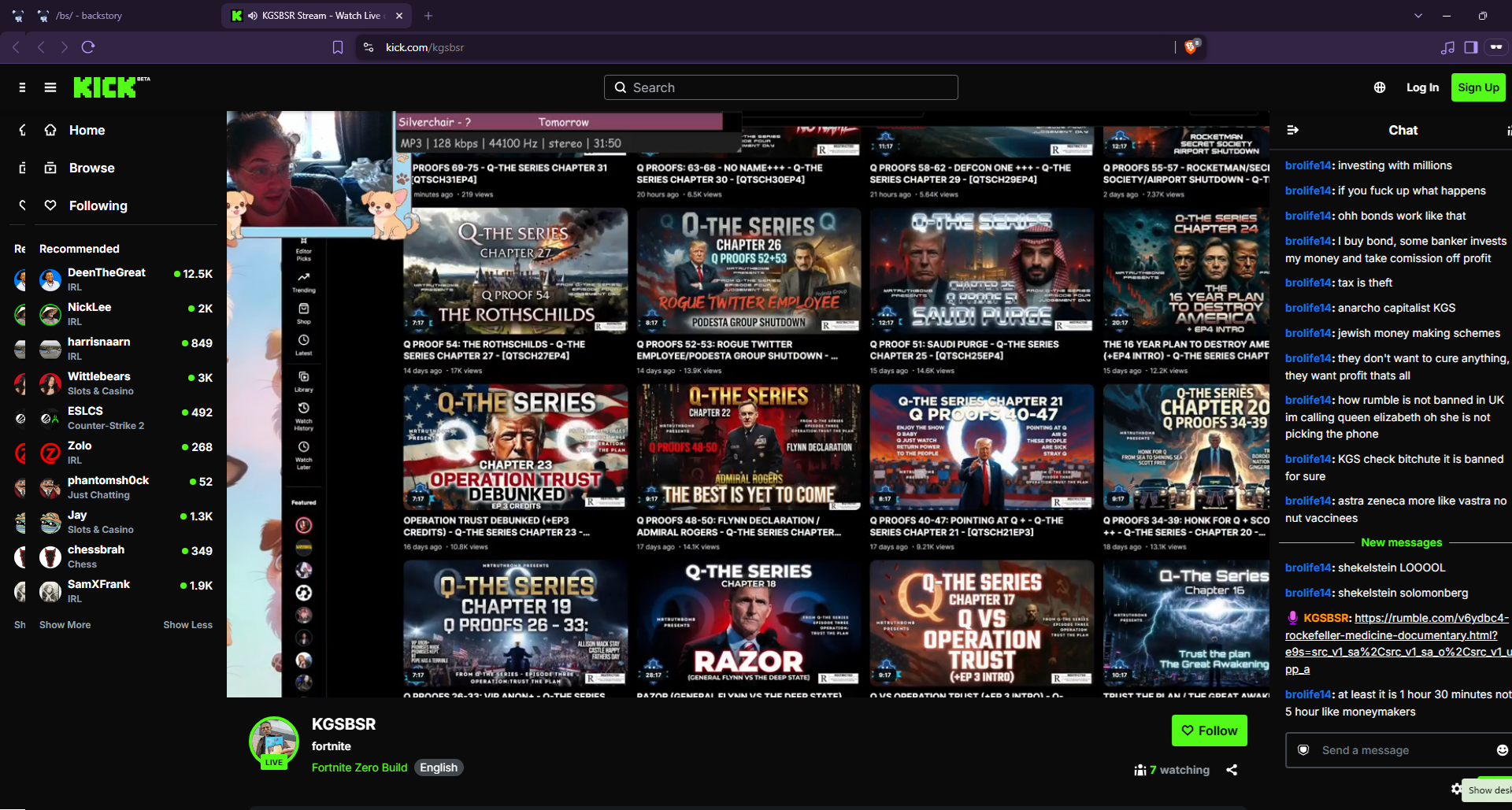Screen dimensions: 1512x810
Task: Click the site info icon in address bar
Action: [x=368, y=47]
